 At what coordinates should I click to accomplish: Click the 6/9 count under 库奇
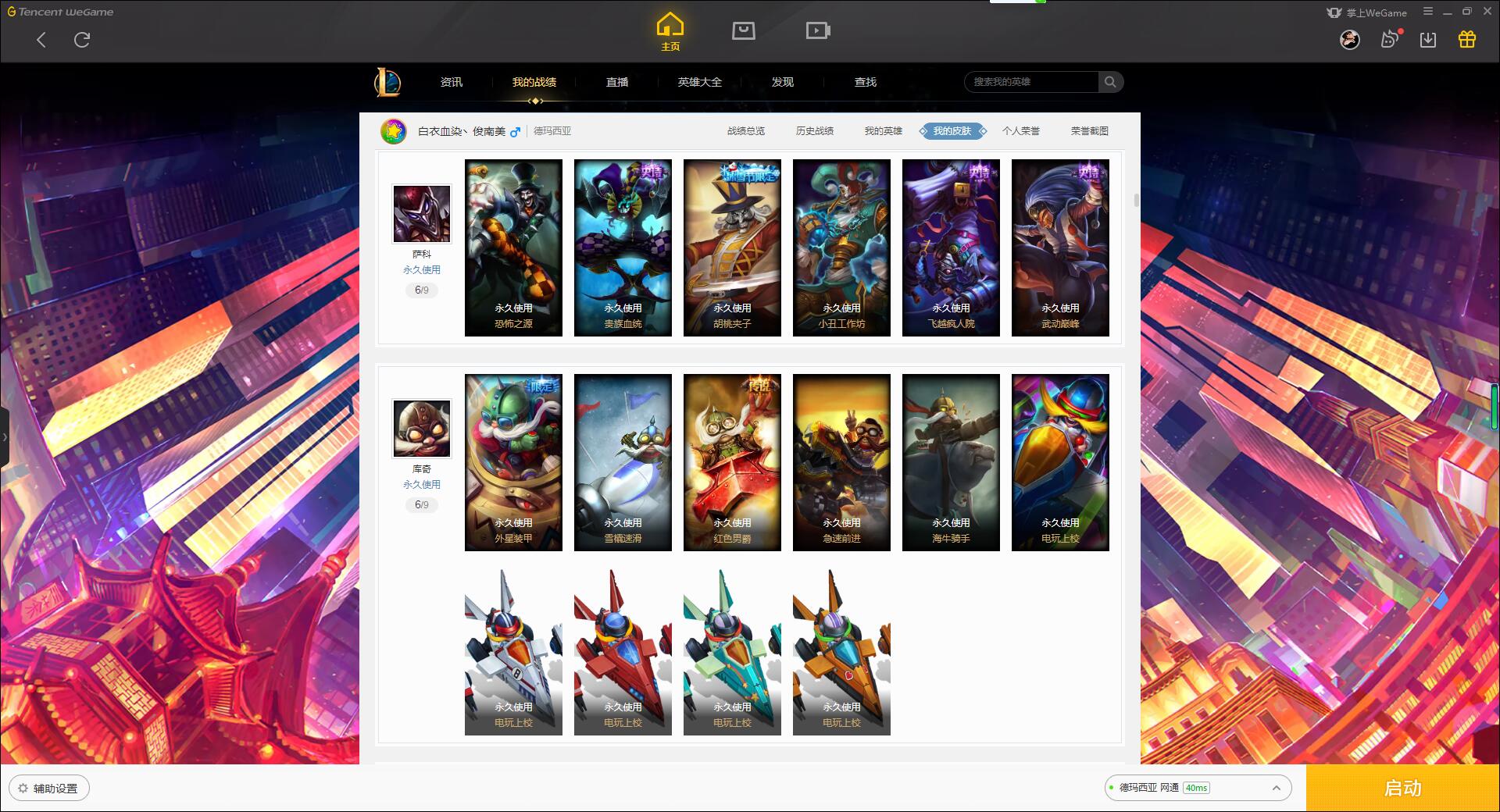click(x=422, y=505)
